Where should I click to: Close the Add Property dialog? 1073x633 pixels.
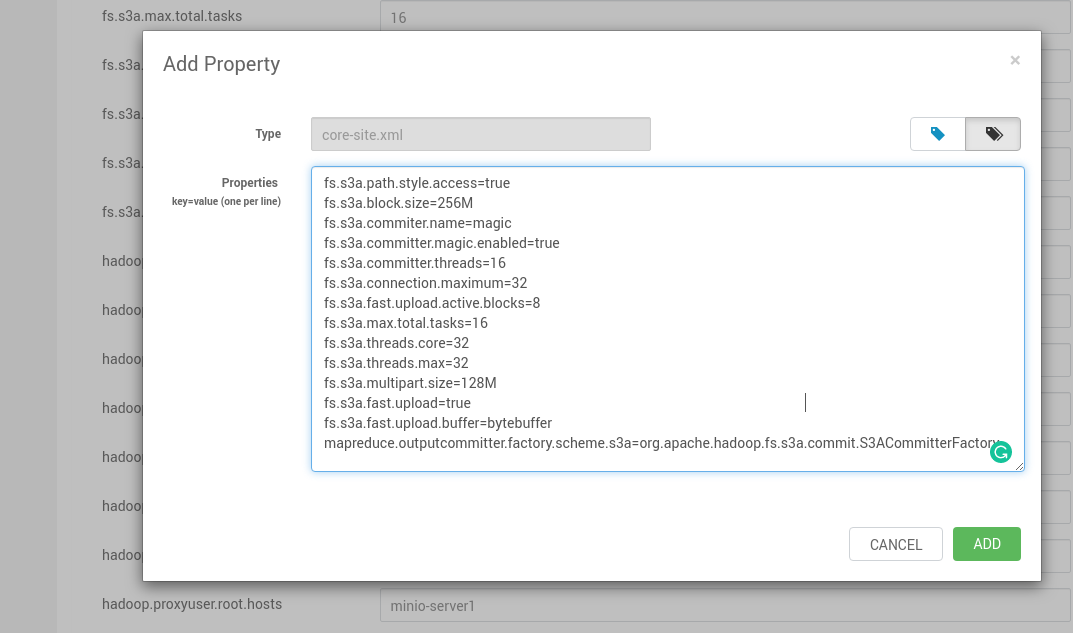coord(1015,61)
